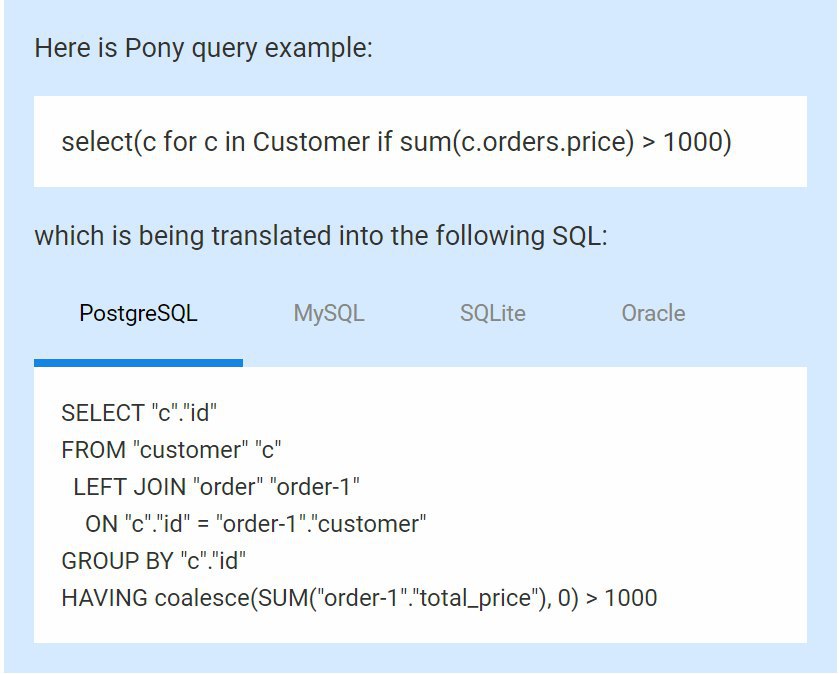Click the "order-1" alias after LEFT JOIN
Viewport: 840px width, 674px height.
pyautogui.click(x=315, y=487)
